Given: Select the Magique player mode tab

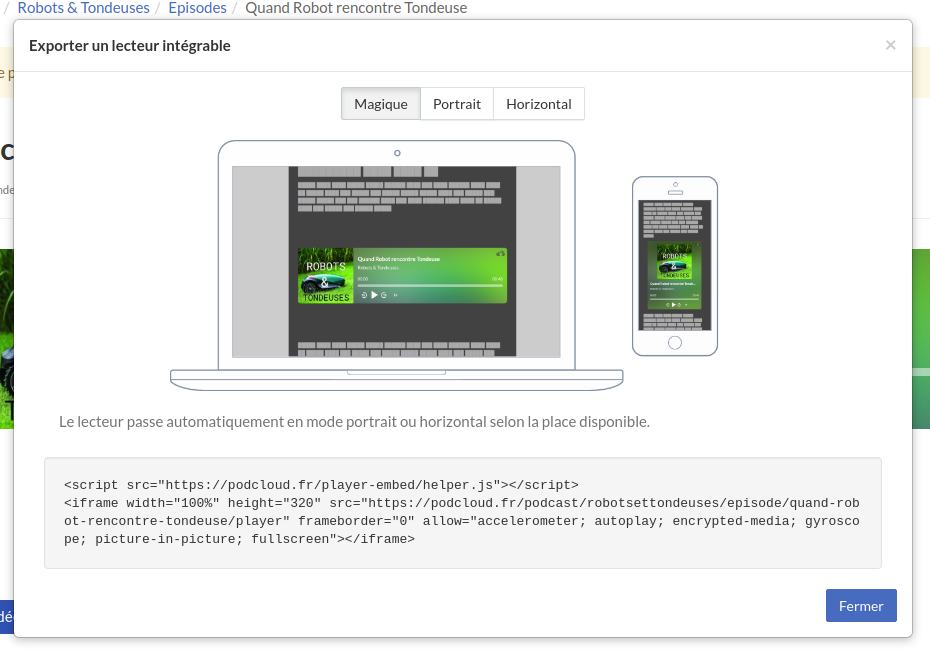Looking at the screenshot, I should (381, 104).
